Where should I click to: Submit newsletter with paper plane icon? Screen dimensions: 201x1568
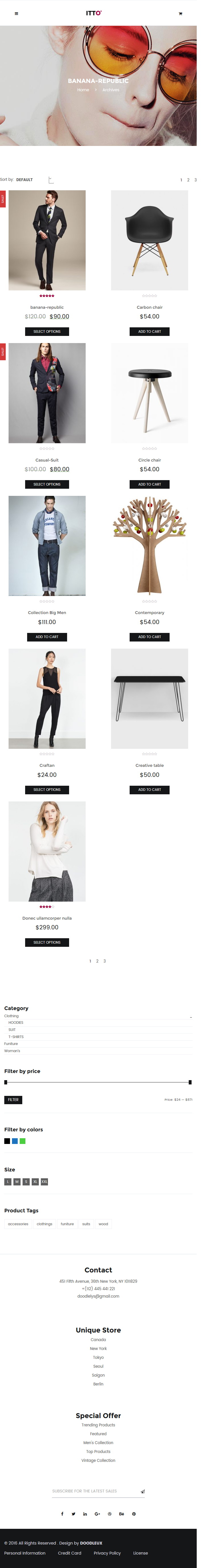pos(143,1491)
